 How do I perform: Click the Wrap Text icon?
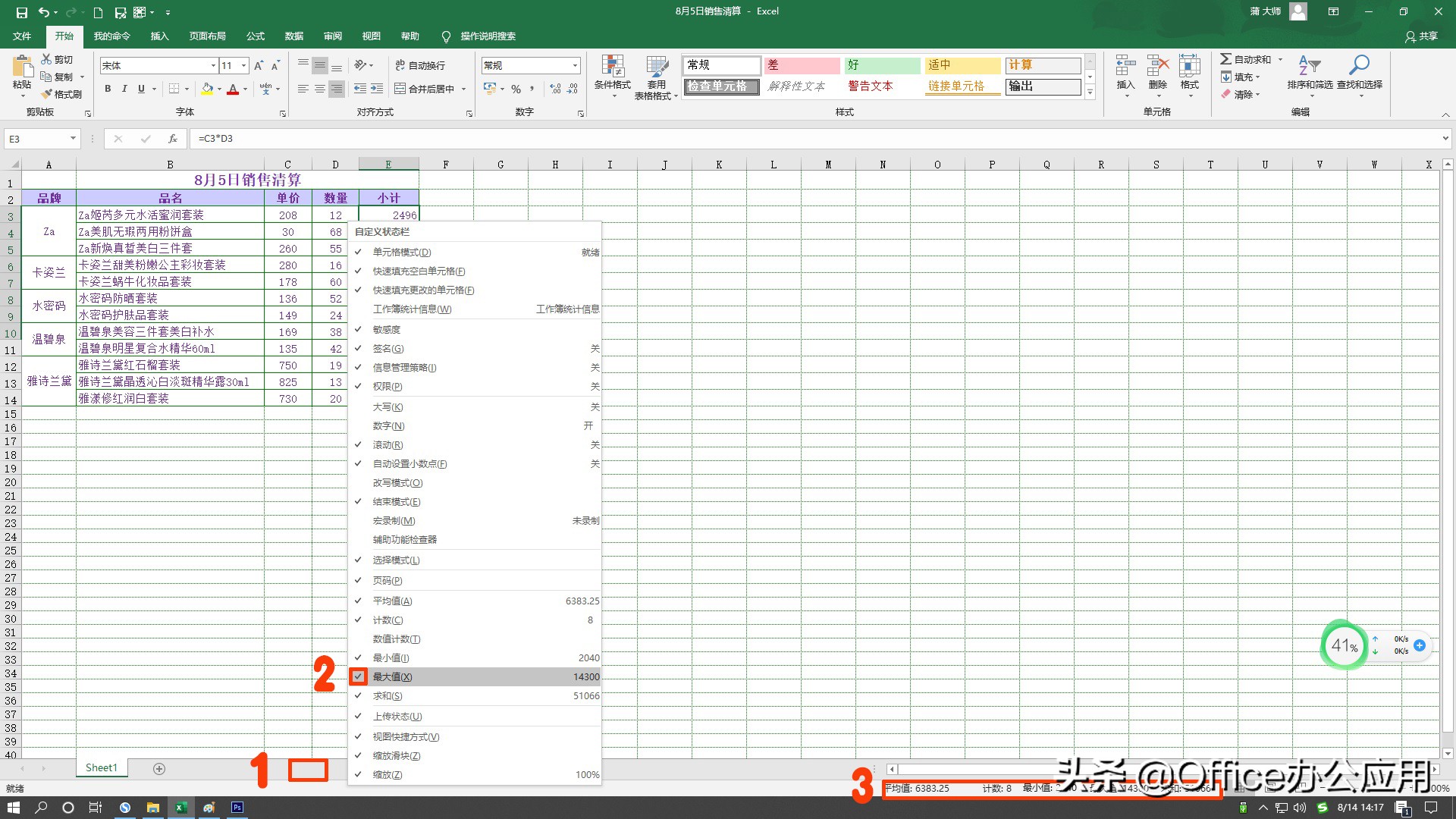tap(400, 65)
